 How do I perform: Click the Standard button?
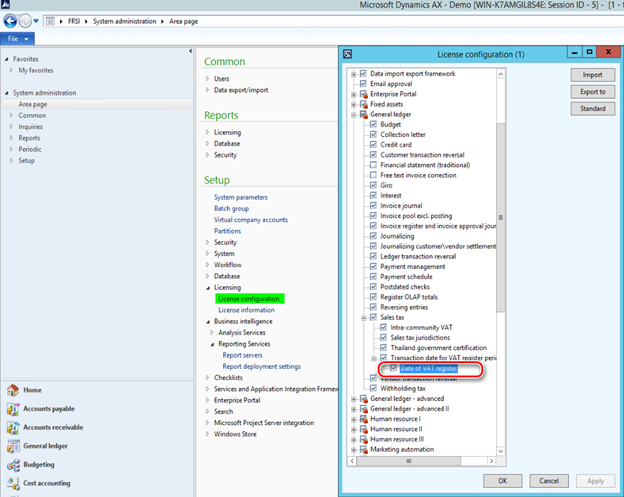[x=593, y=108]
